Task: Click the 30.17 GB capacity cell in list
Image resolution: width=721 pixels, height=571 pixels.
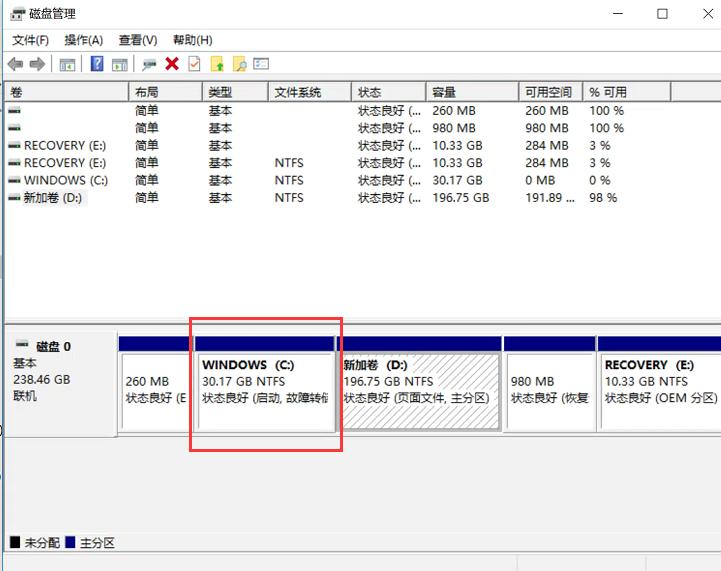Action: click(458, 180)
